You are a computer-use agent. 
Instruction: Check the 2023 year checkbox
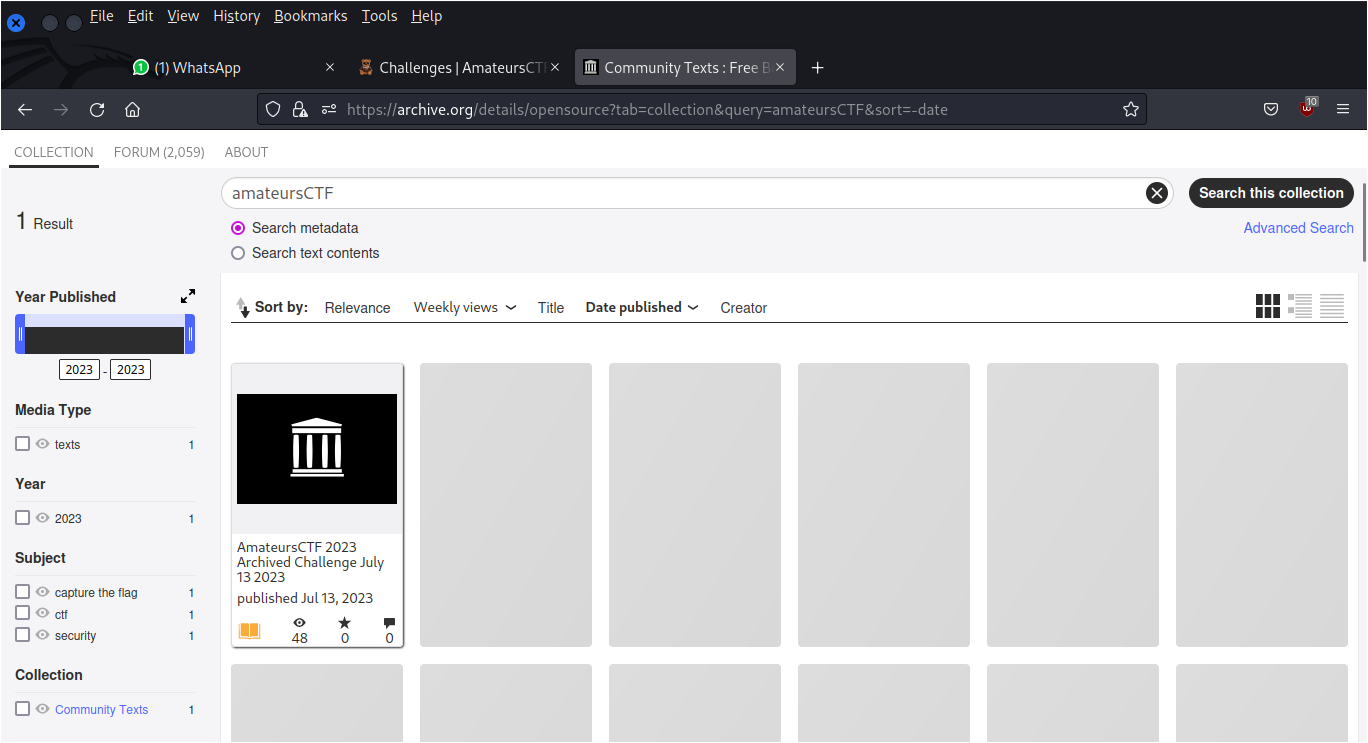click(x=22, y=517)
